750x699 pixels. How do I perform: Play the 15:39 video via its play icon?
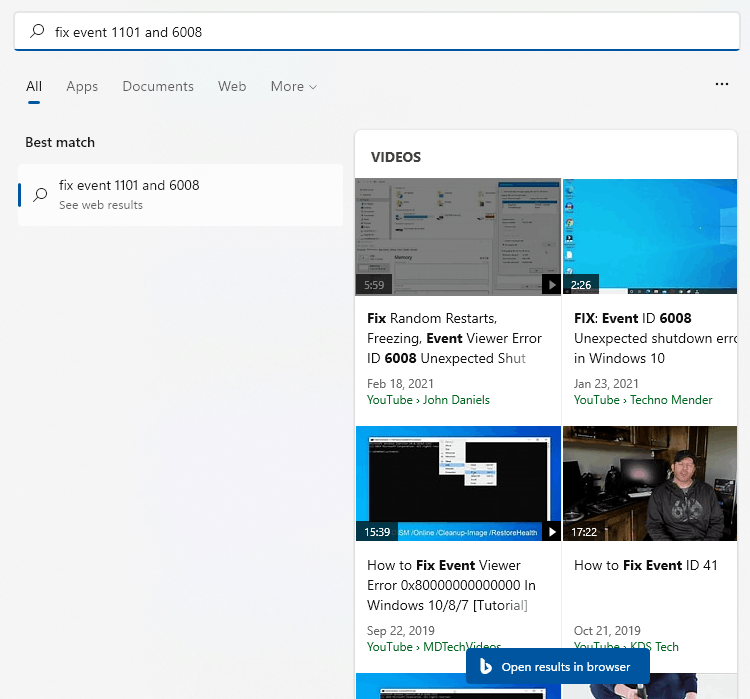click(x=551, y=532)
